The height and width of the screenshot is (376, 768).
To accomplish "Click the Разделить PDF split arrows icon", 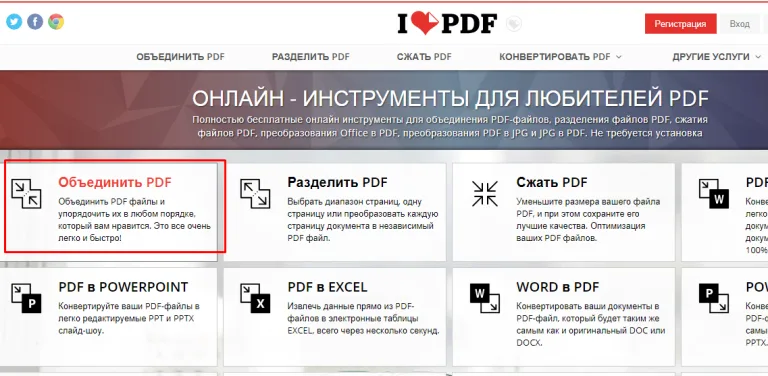I will 255,193.
